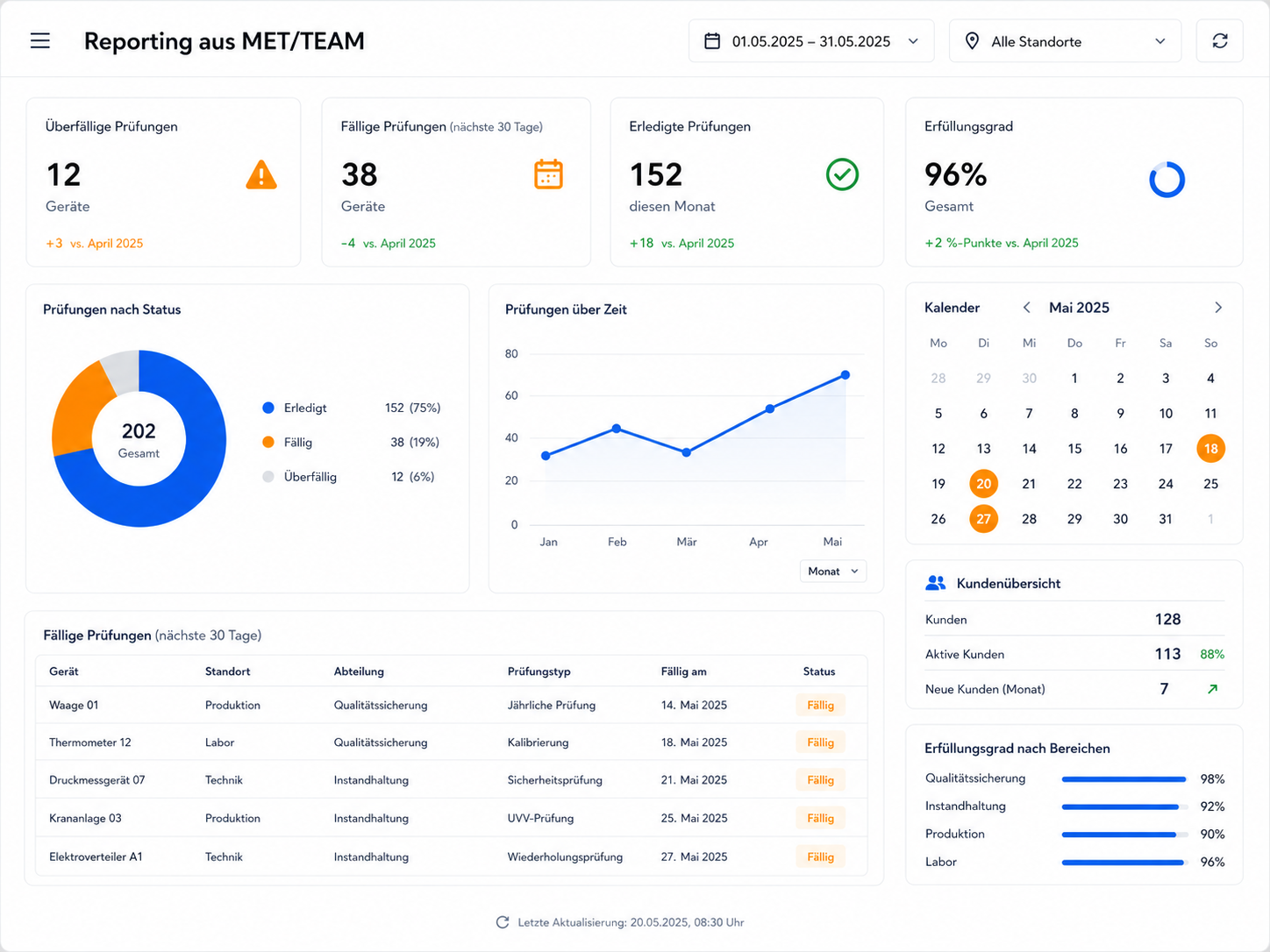
Task: Click the Produktion progress bar
Action: pos(1124,835)
